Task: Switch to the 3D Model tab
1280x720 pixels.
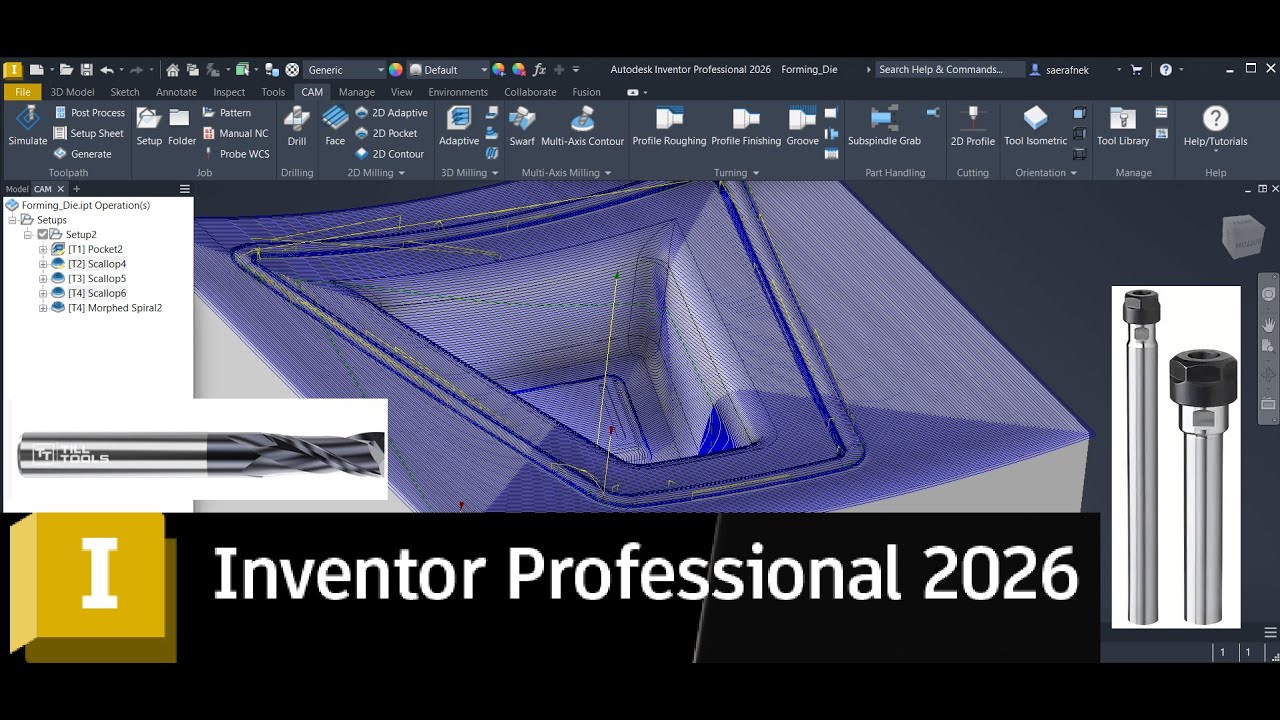Action: click(72, 92)
